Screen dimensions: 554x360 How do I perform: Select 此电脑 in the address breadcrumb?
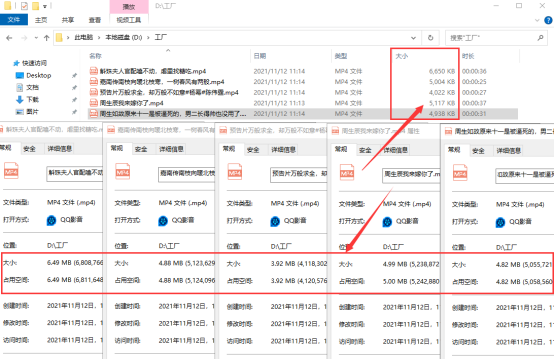pos(83,37)
